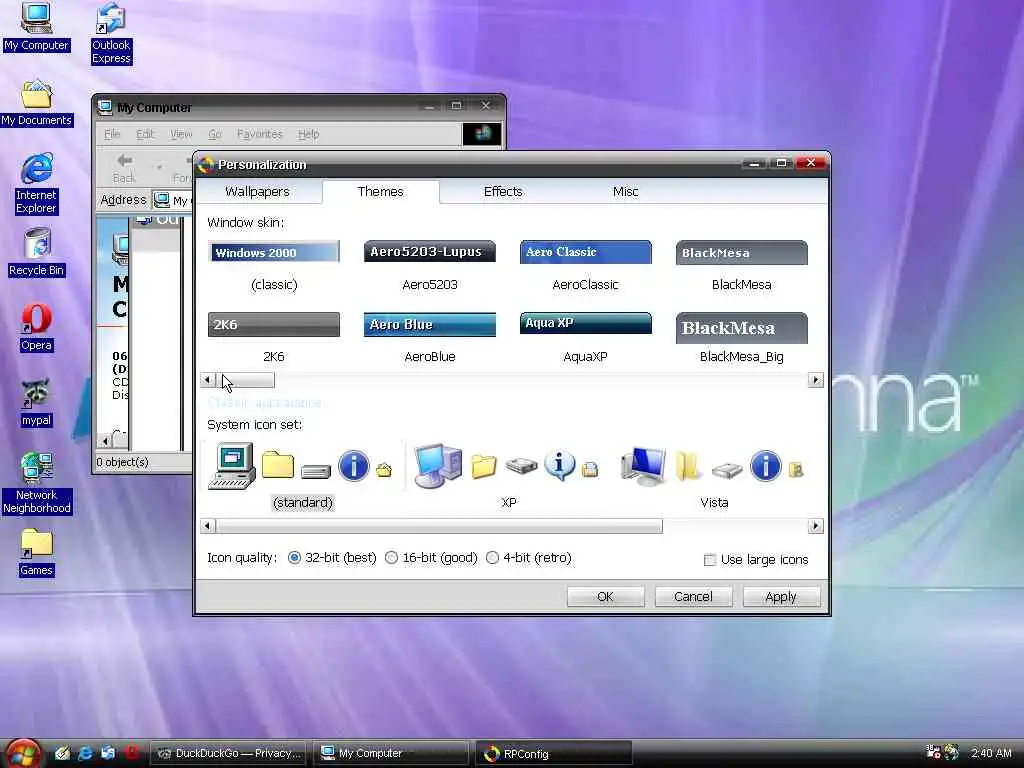Image resolution: width=1024 pixels, height=768 pixels.
Task: Choose the Aero Blue window skin
Action: pyautogui.click(x=430, y=338)
